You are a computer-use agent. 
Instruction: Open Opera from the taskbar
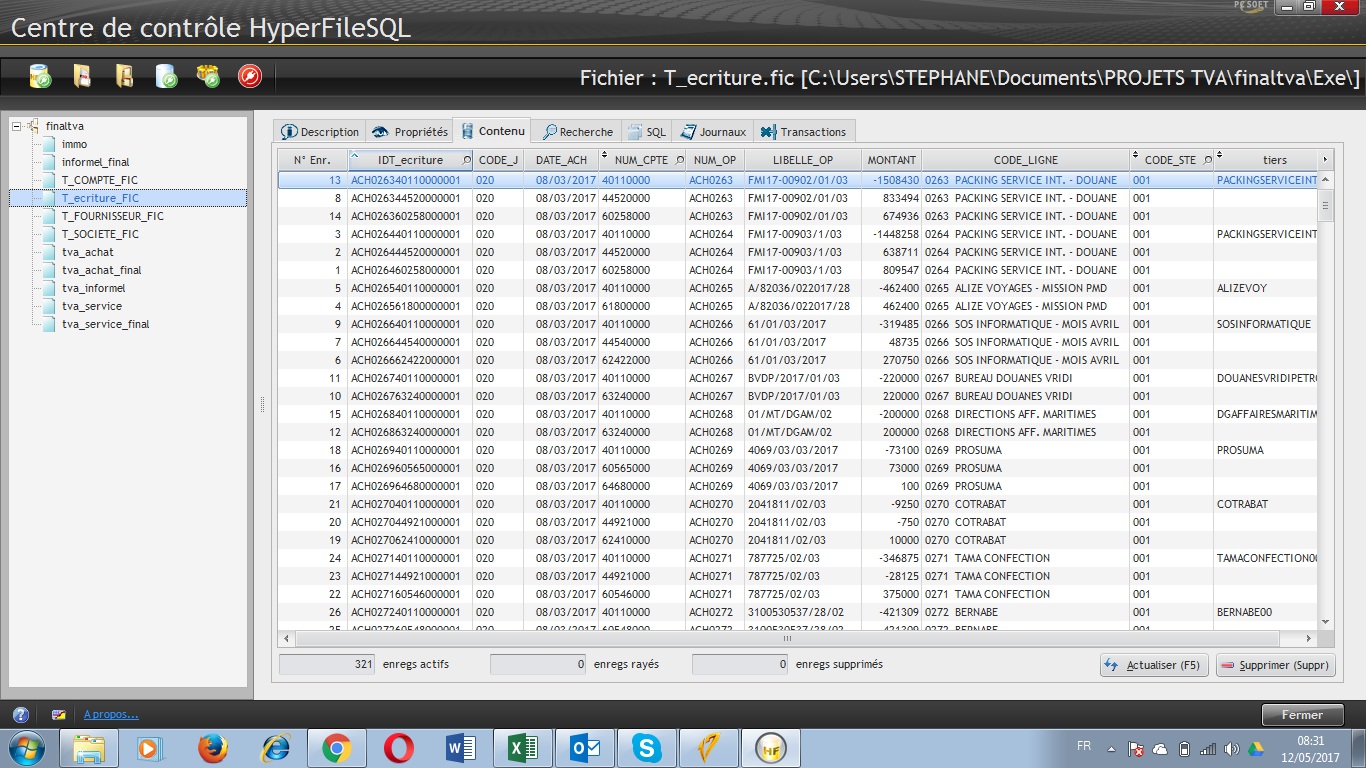coord(398,747)
